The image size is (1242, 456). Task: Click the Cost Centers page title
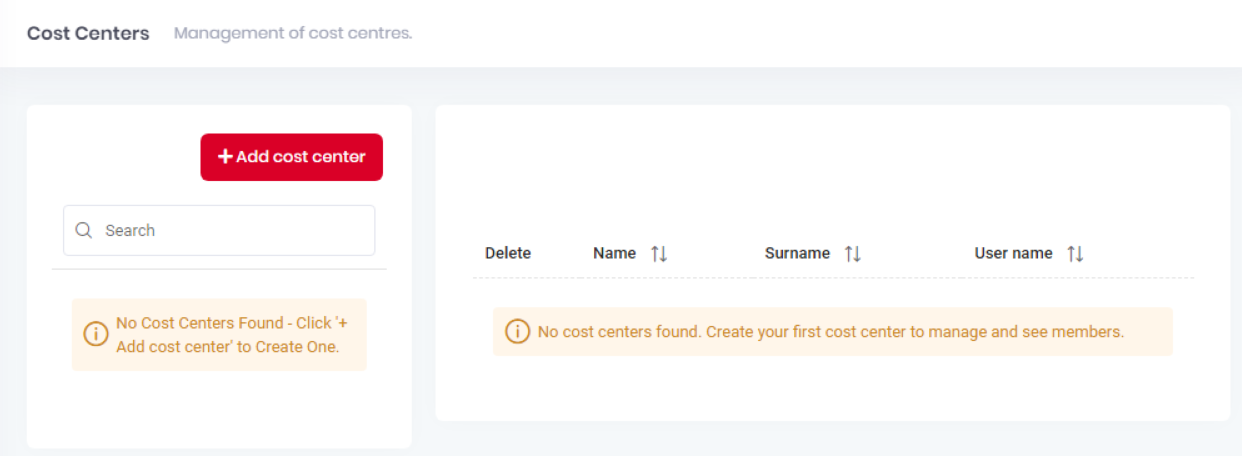point(88,33)
